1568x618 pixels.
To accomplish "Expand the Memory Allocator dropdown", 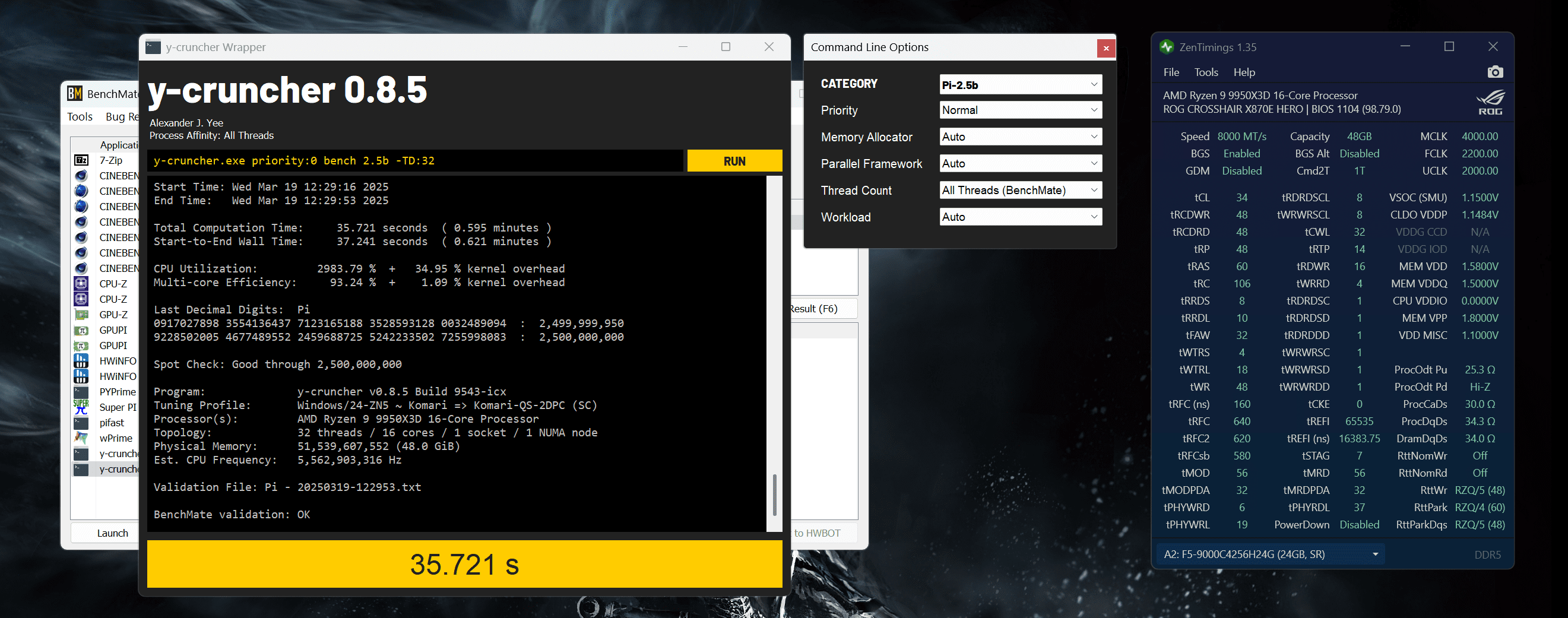I will click(1021, 137).
